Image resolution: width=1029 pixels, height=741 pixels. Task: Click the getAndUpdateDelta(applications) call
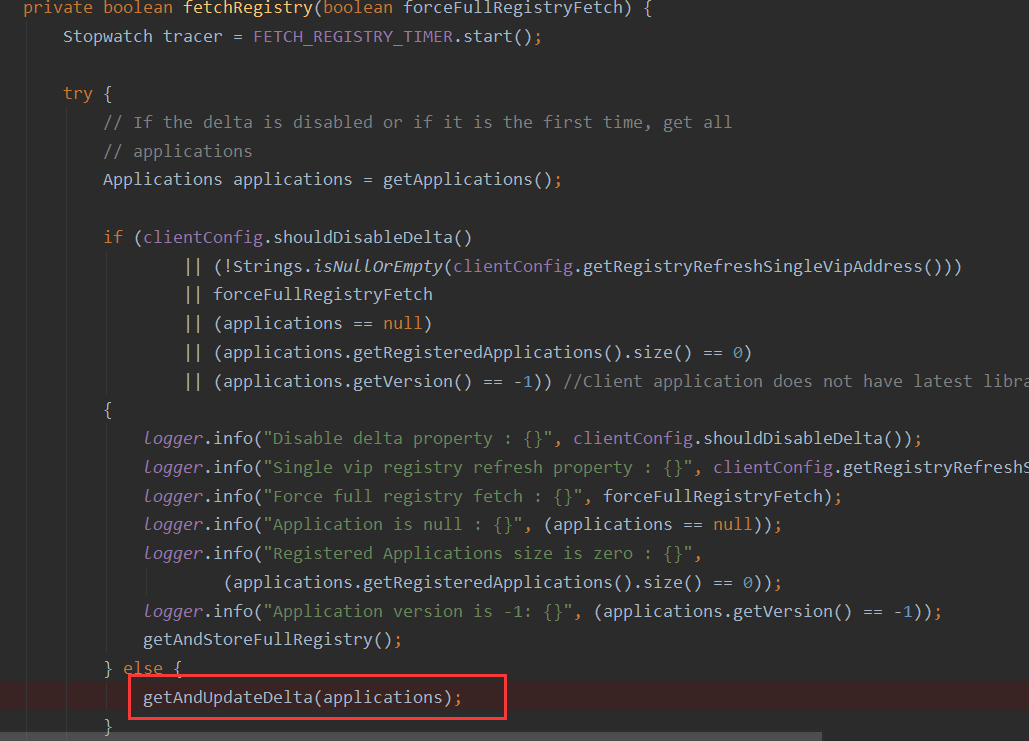point(298,697)
